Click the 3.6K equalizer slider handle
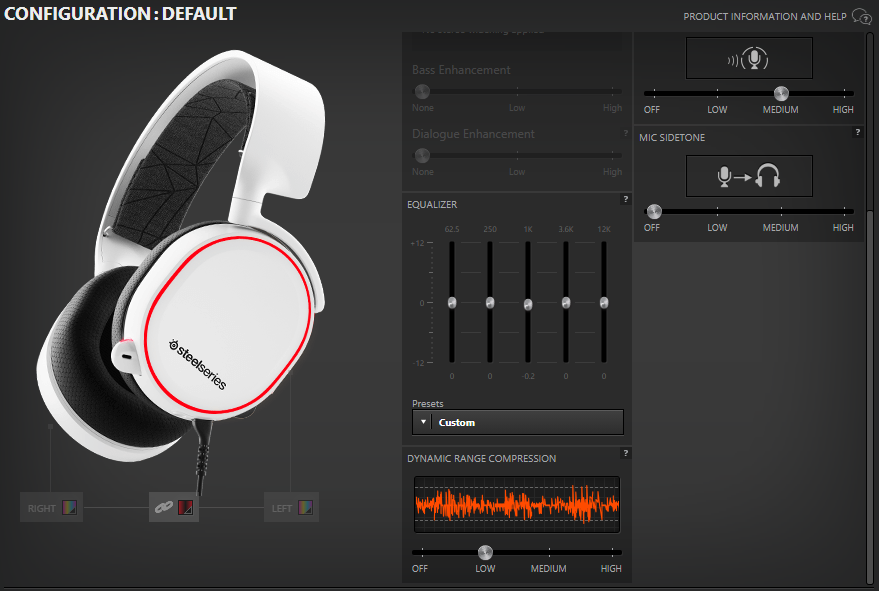The image size is (879, 591). 566,303
